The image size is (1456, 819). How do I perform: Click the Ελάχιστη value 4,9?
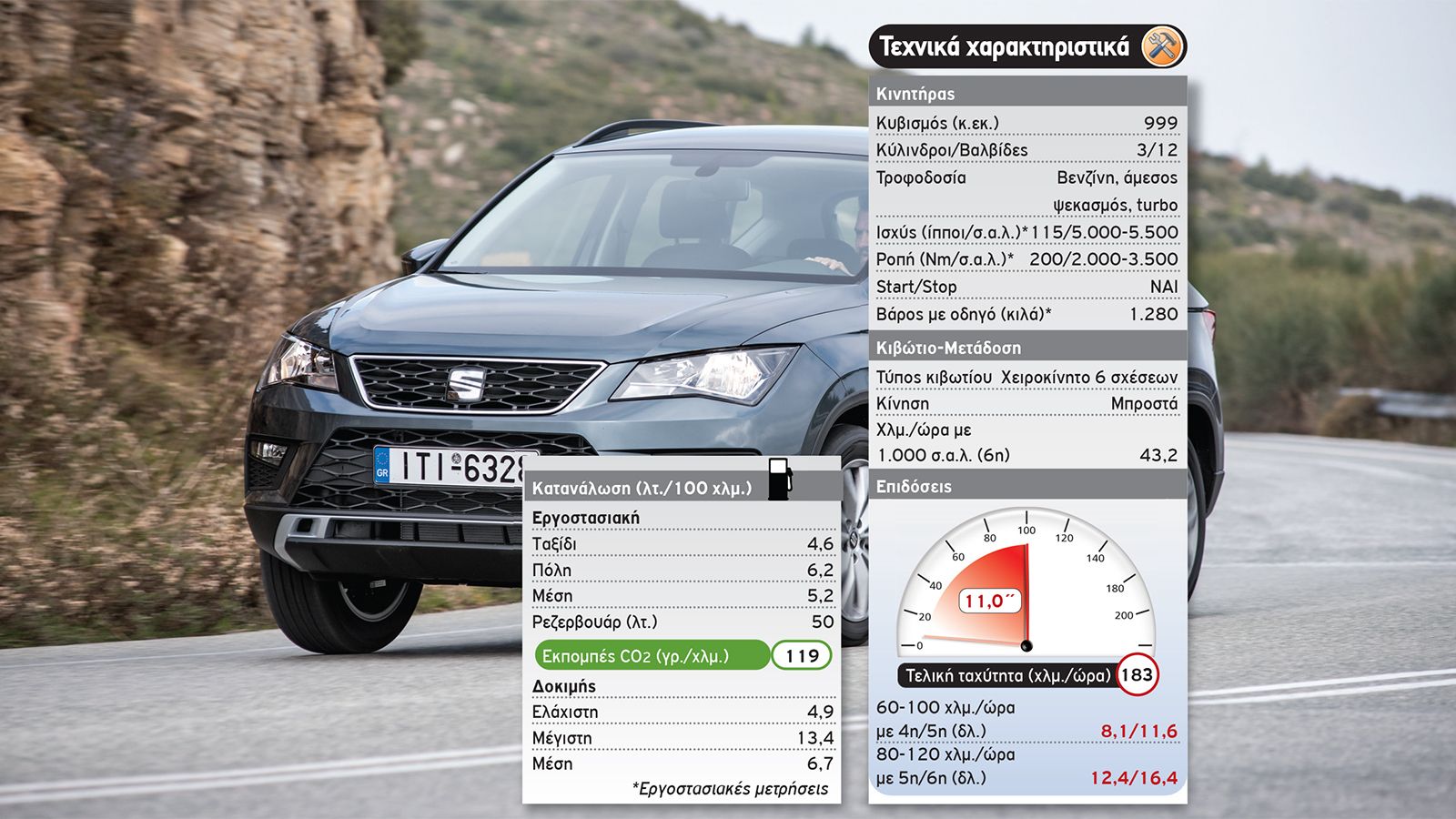820,712
